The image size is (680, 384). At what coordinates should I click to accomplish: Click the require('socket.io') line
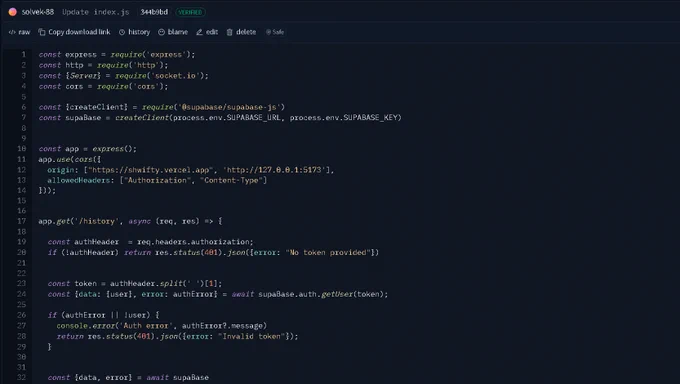point(123,76)
